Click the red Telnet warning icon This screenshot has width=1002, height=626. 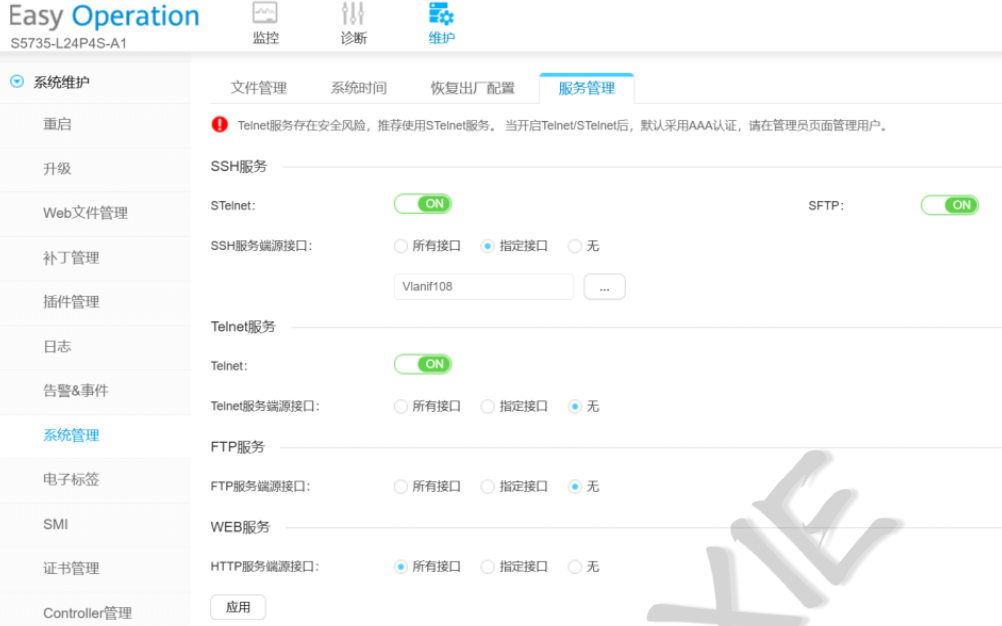(x=220, y=125)
